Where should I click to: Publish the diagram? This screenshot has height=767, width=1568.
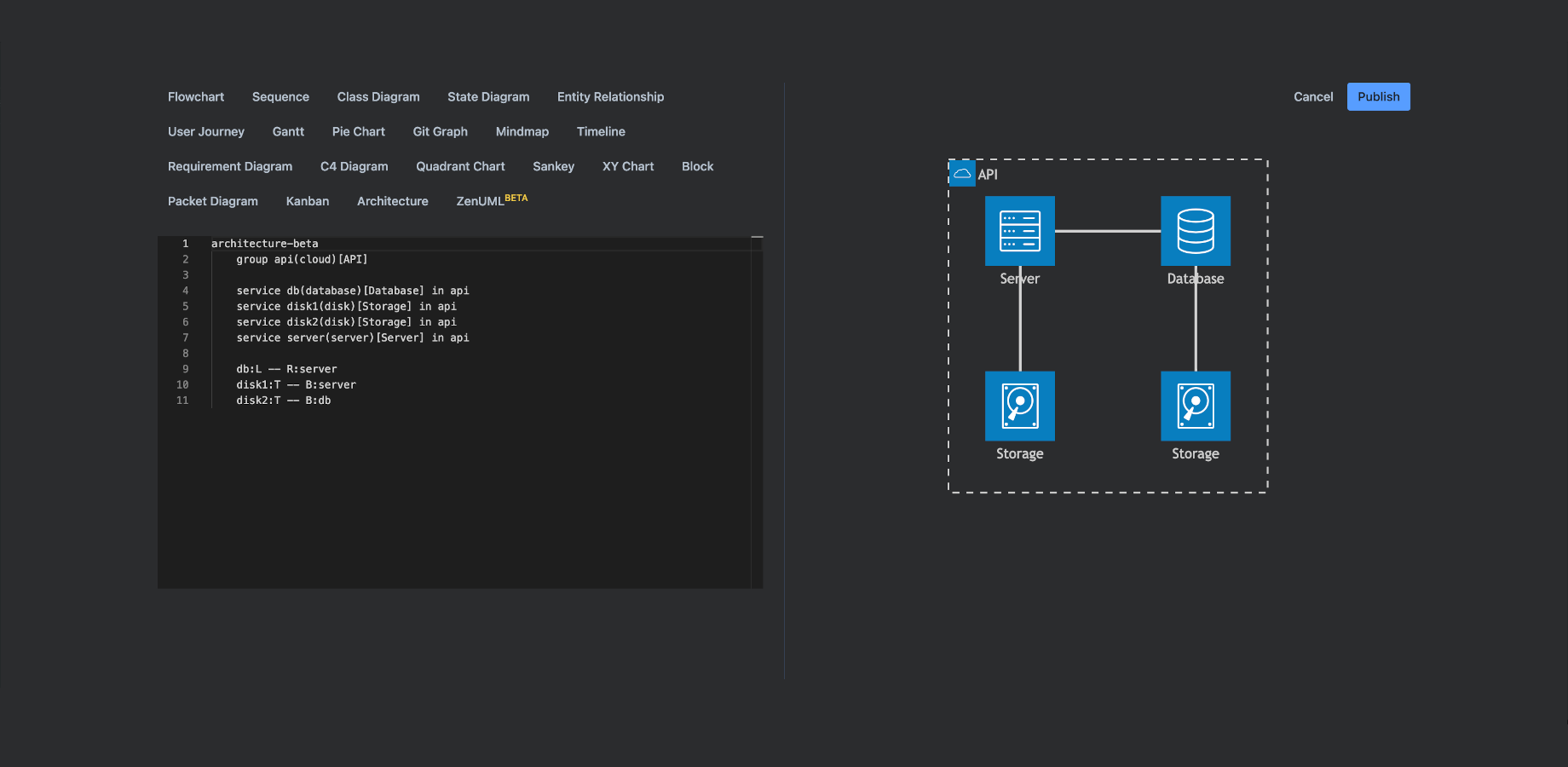click(x=1379, y=97)
